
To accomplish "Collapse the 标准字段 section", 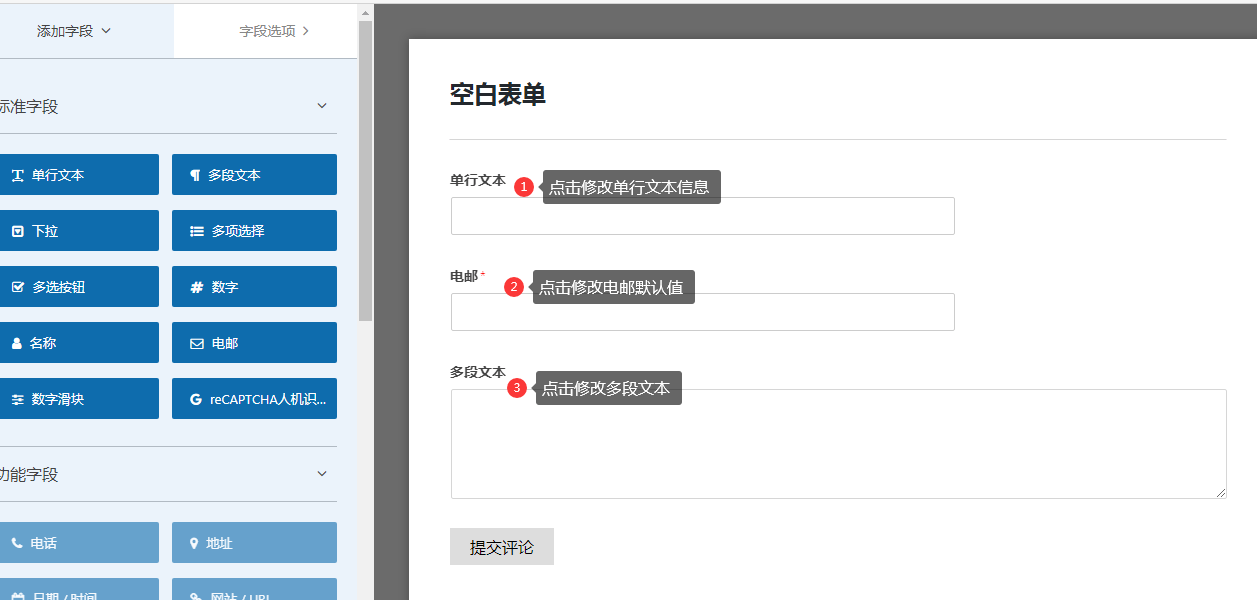I will [322, 106].
